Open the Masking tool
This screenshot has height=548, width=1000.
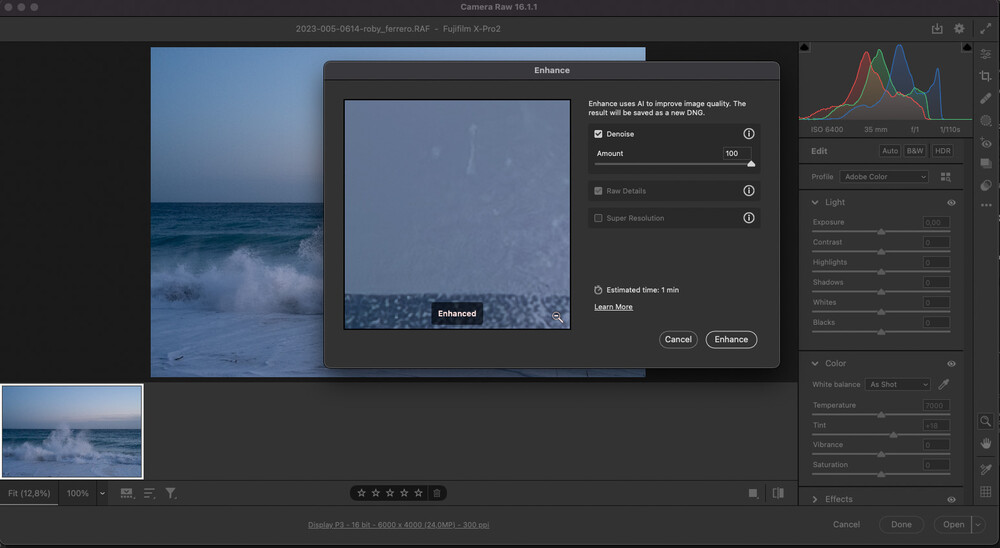986,121
